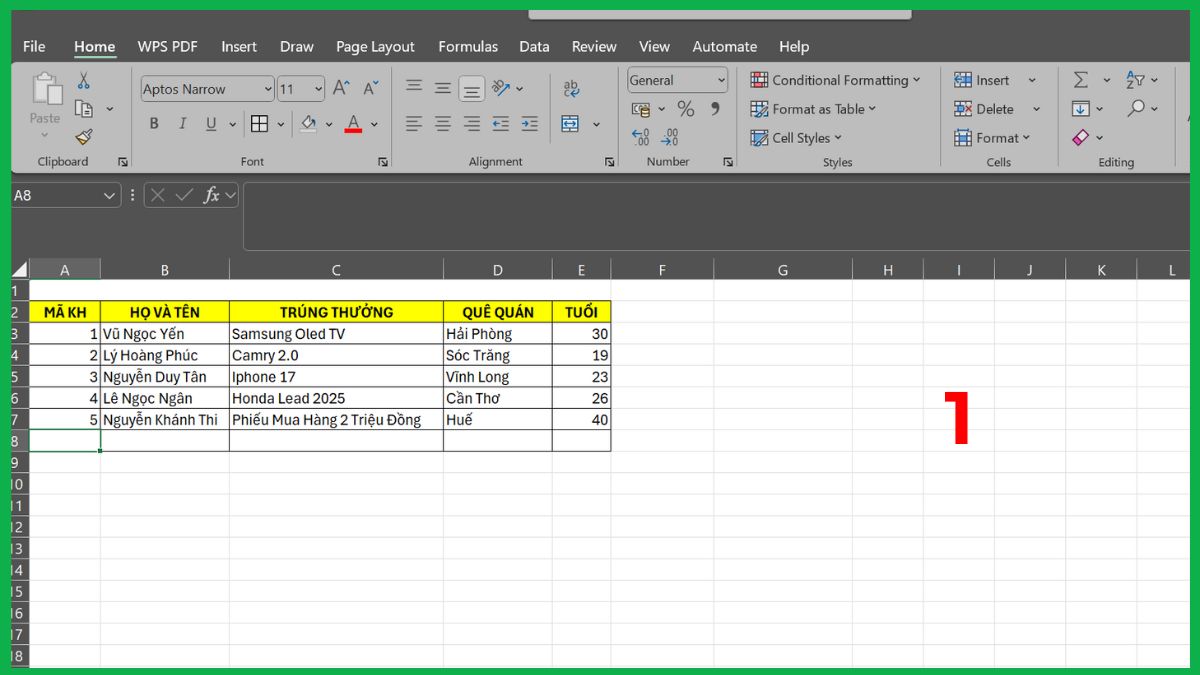This screenshot has height=675, width=1200.
Task: Select the Increase Font Size icon
Action: point(340,87)
